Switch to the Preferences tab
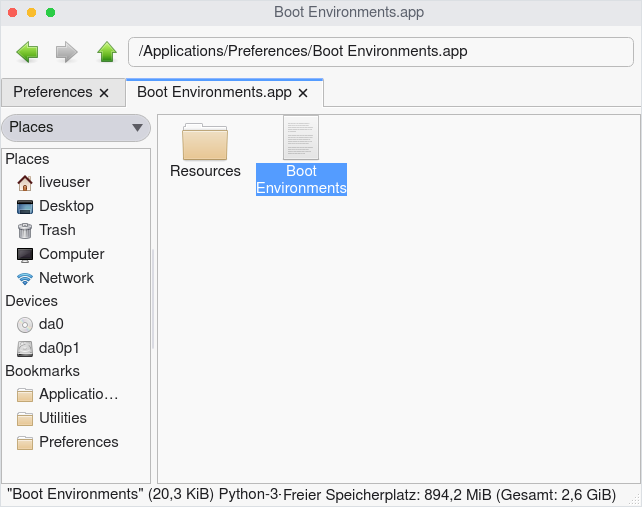 point(52,92)
